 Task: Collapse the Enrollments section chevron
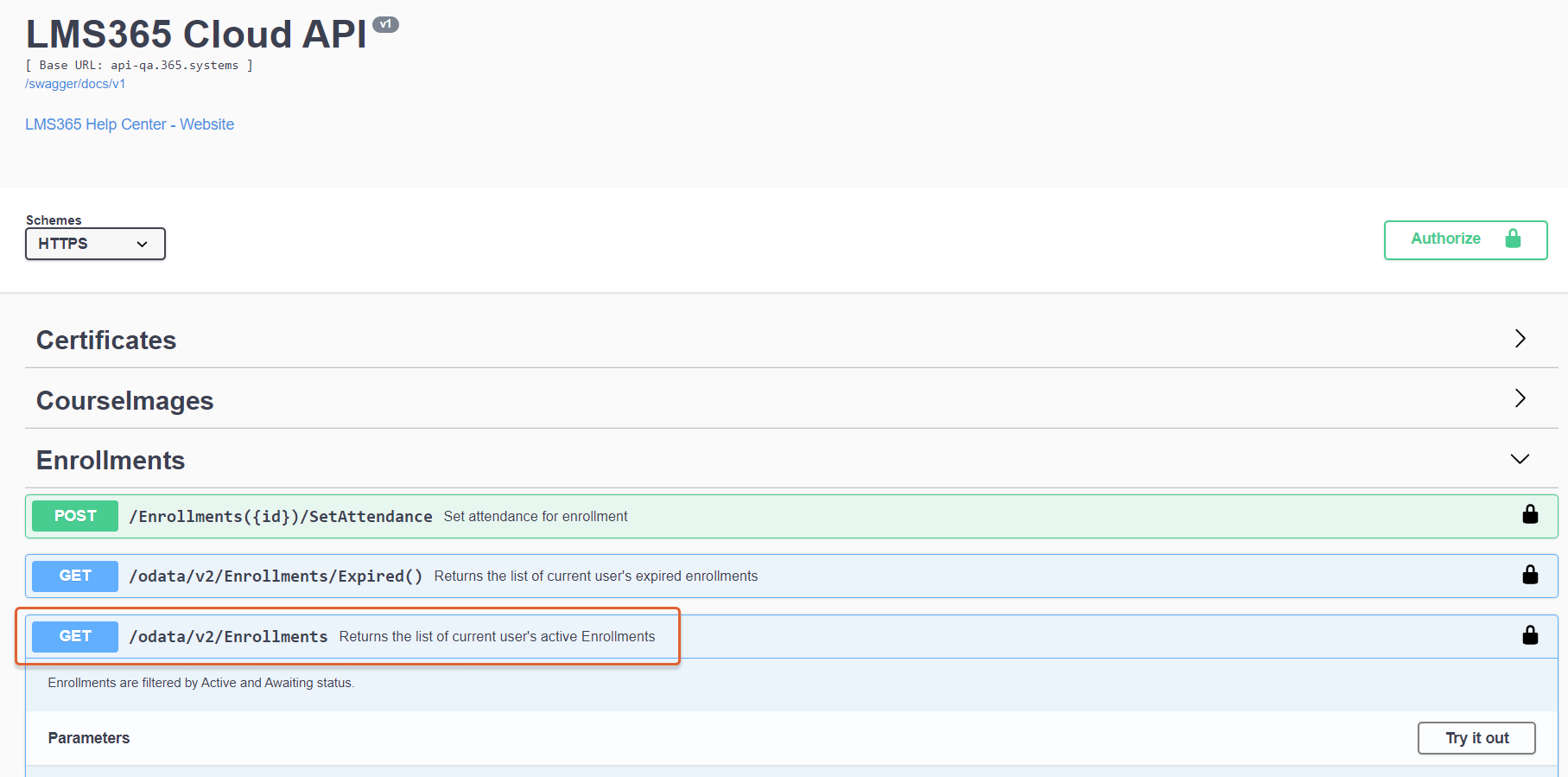pyautogui.click(x=1520, y=459)
